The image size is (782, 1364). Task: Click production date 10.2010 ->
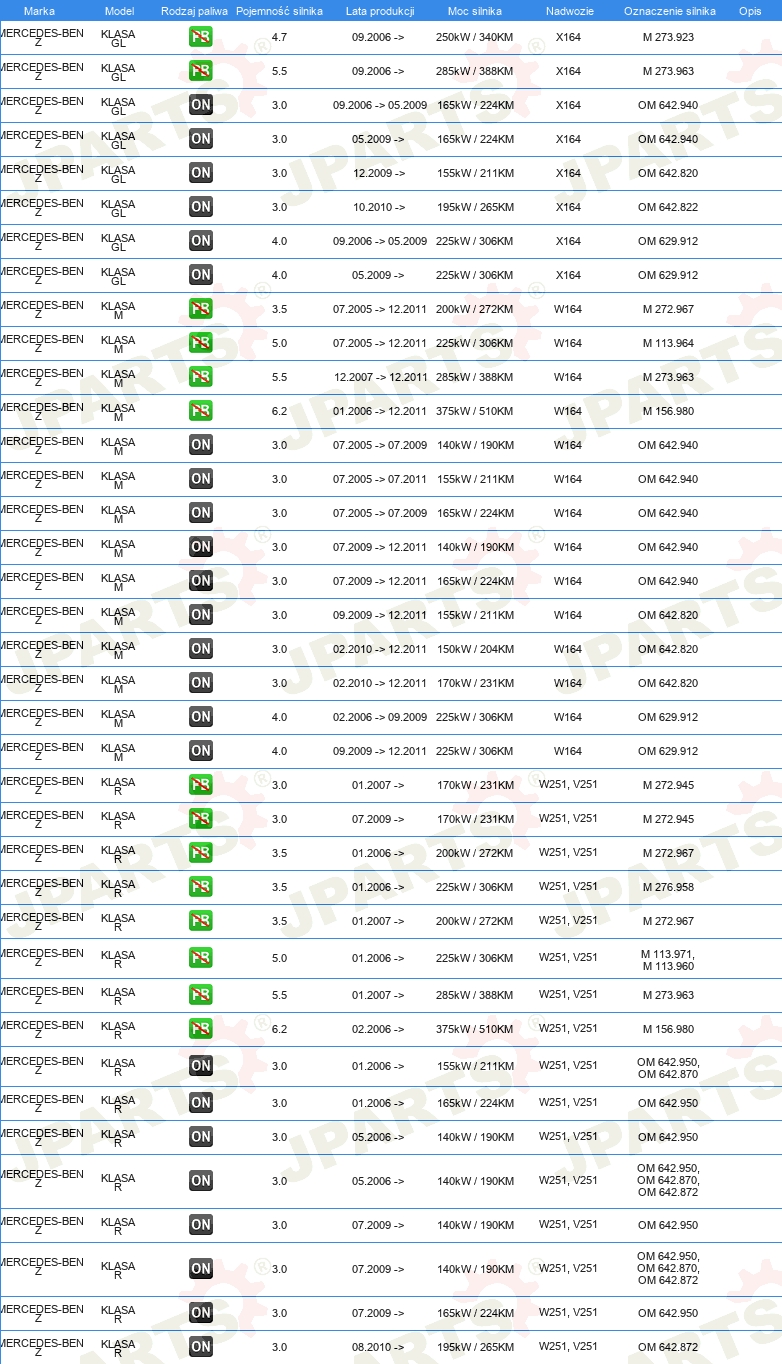pos(378,207)
